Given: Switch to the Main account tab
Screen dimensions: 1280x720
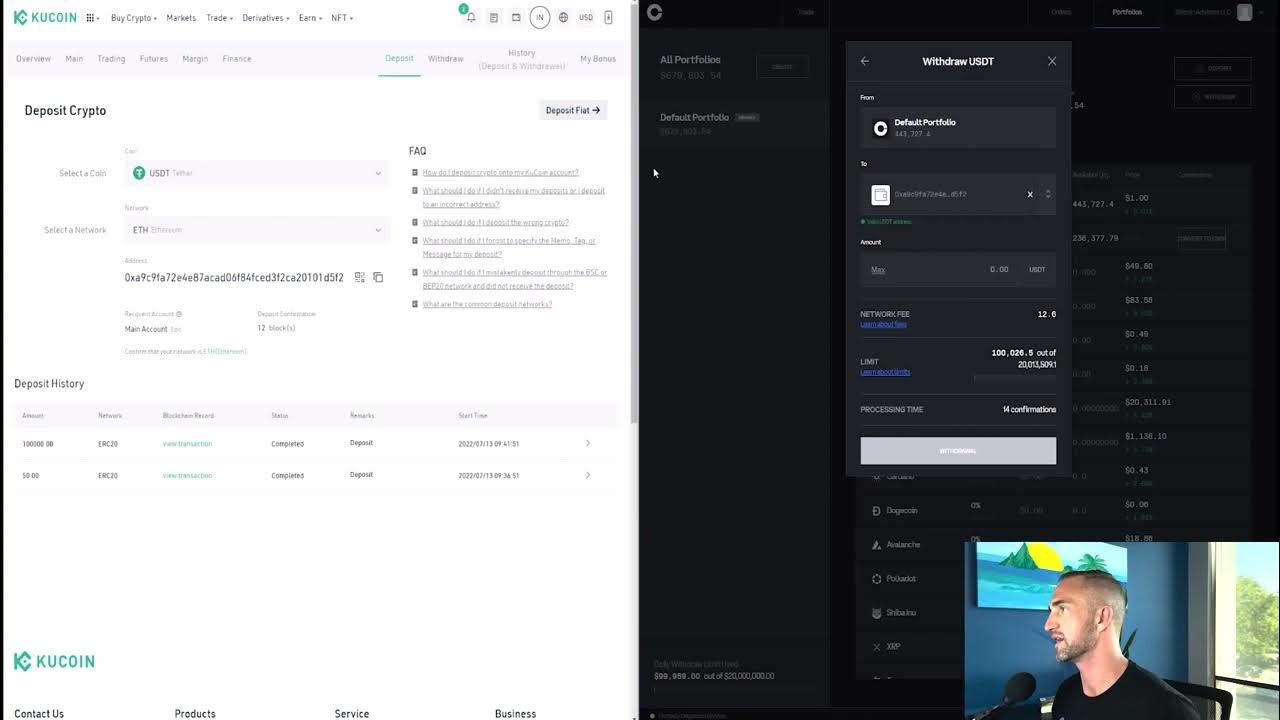Looking at the screenshot, I should click(x=74, y=59).
